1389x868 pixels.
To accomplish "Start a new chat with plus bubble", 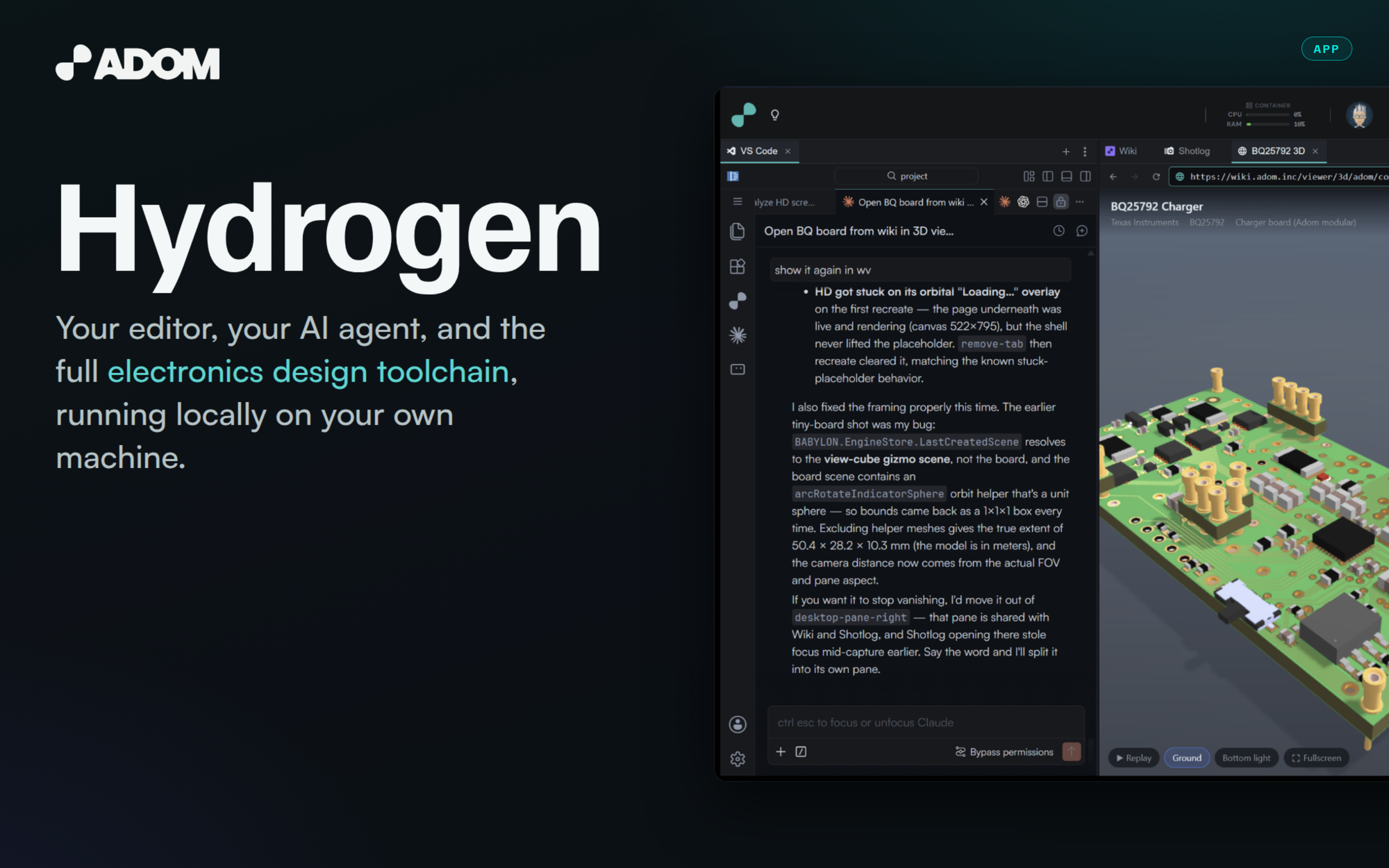I will pos(1081,231).
